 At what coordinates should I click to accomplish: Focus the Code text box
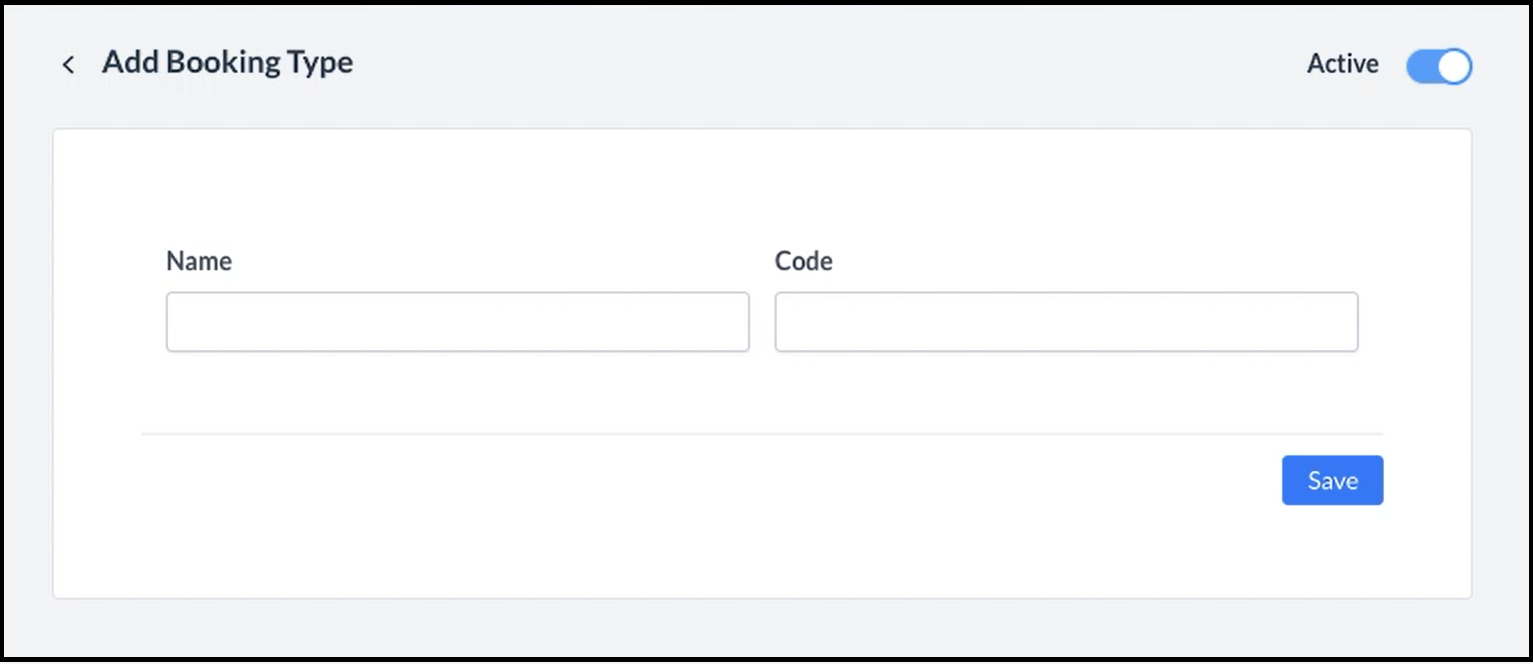pos(1066,322)
